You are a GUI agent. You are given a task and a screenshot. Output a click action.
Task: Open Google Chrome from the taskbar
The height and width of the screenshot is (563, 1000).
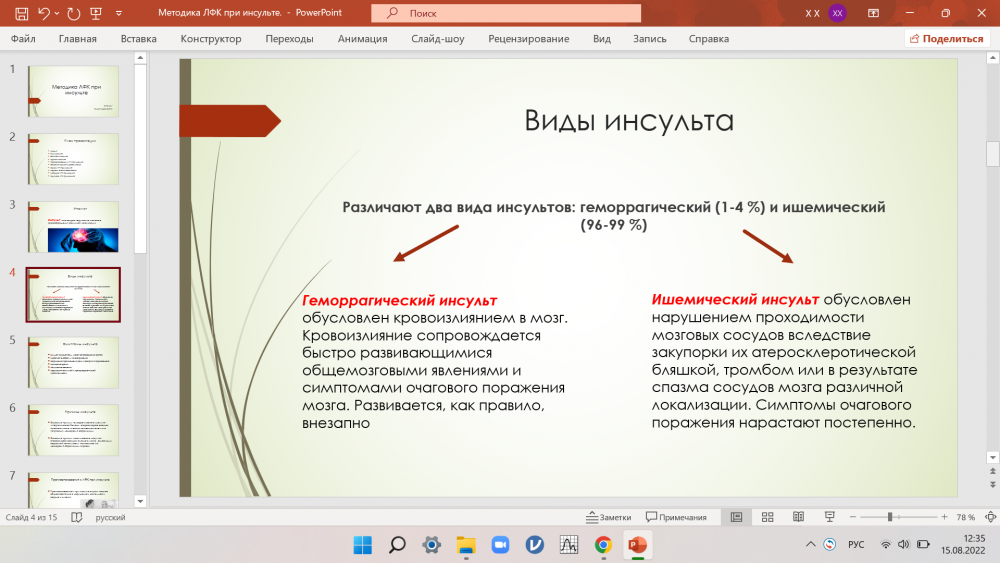602,545
